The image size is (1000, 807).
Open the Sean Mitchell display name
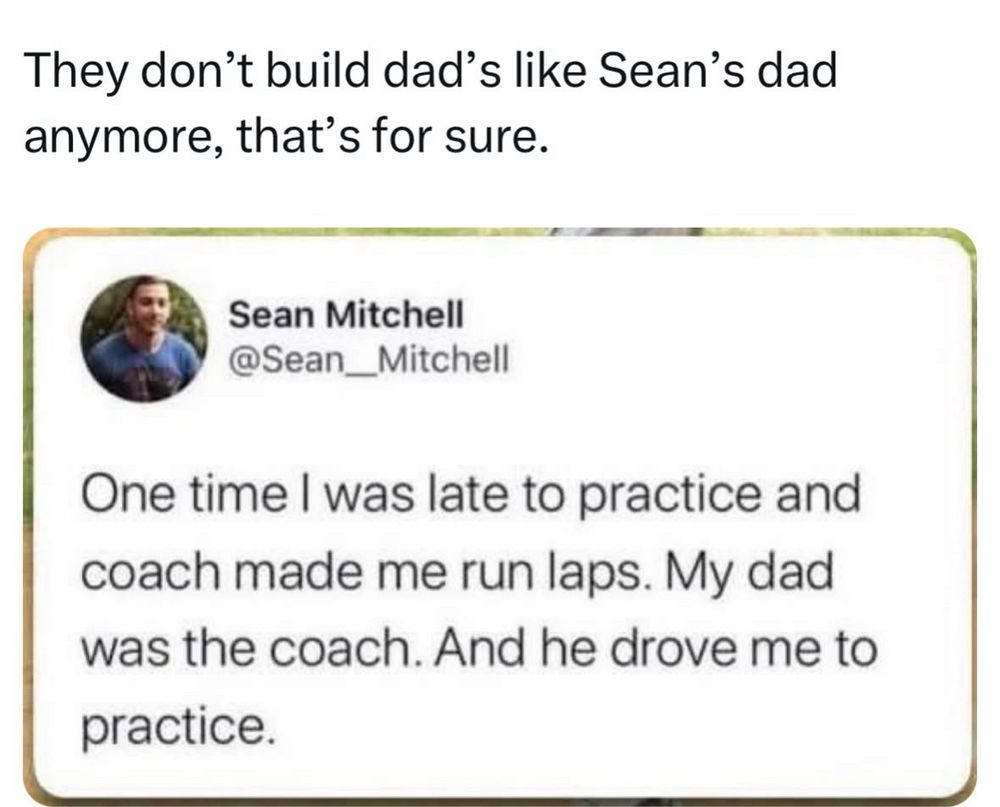coord(347,316)
